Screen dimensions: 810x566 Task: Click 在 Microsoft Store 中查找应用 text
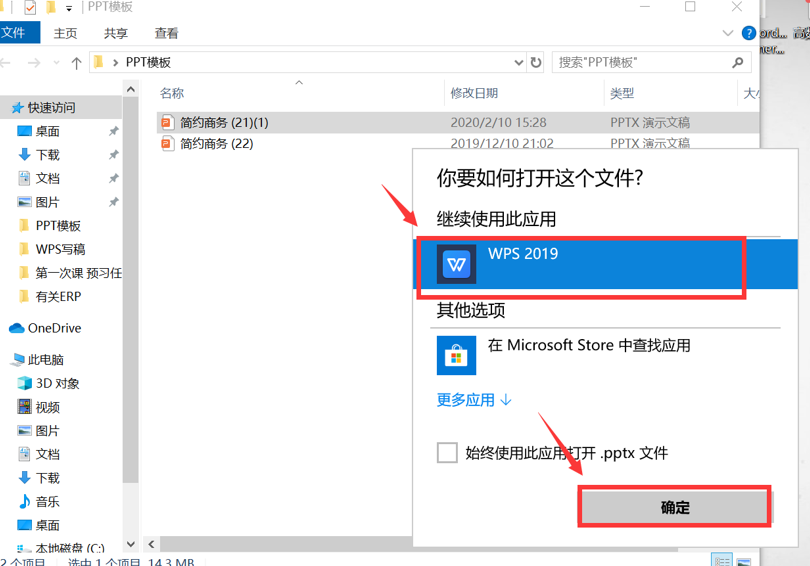(589, 345)
